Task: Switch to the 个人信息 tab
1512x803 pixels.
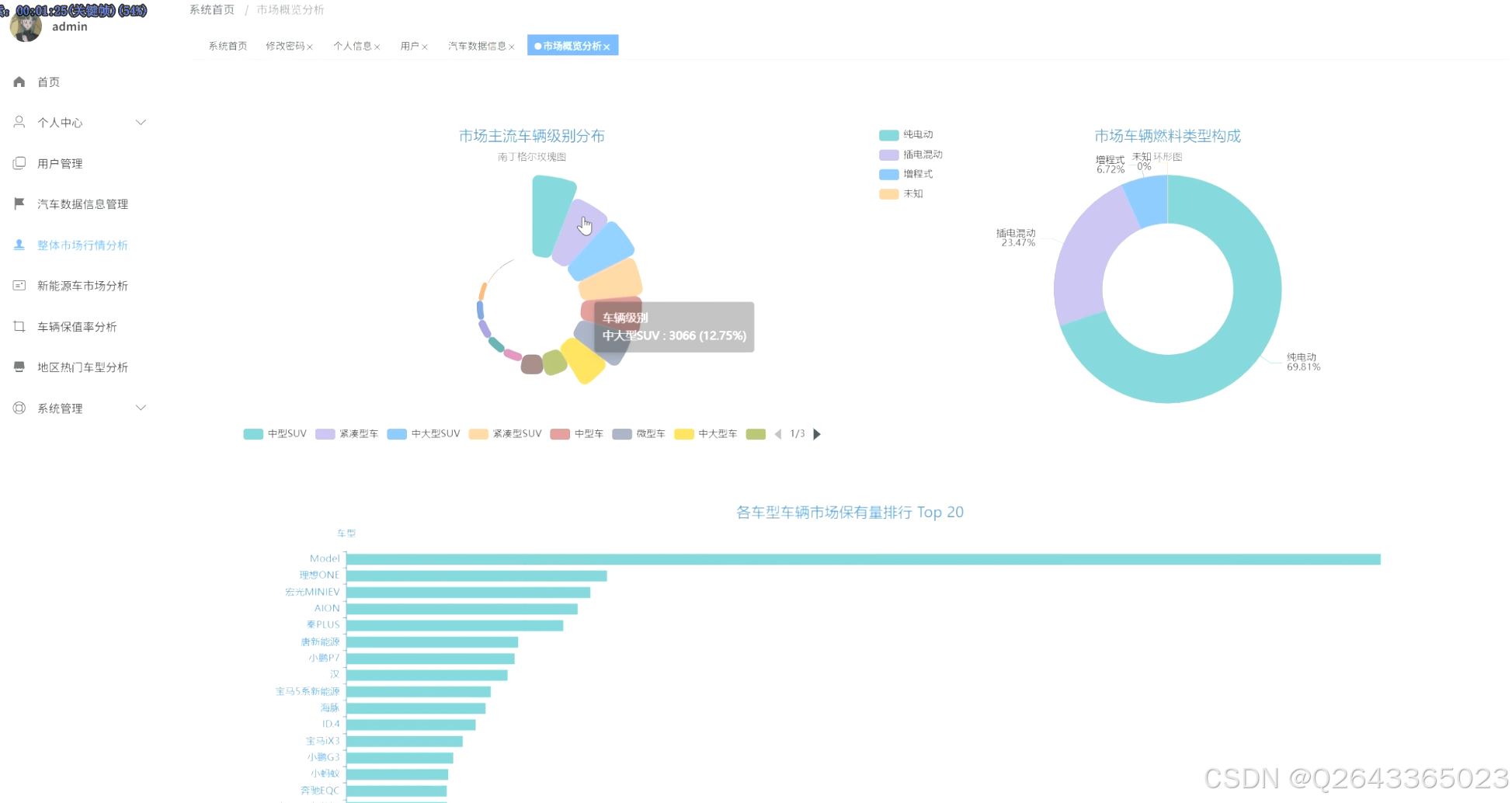Action: pos(353,46)
